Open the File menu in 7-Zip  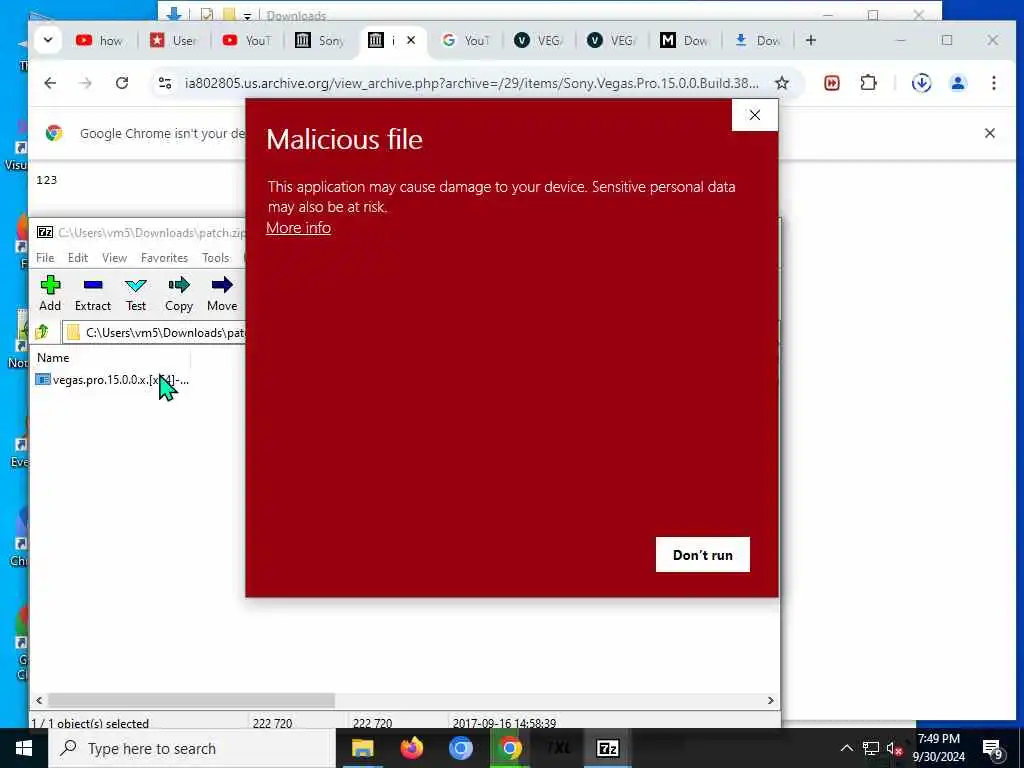45,257
